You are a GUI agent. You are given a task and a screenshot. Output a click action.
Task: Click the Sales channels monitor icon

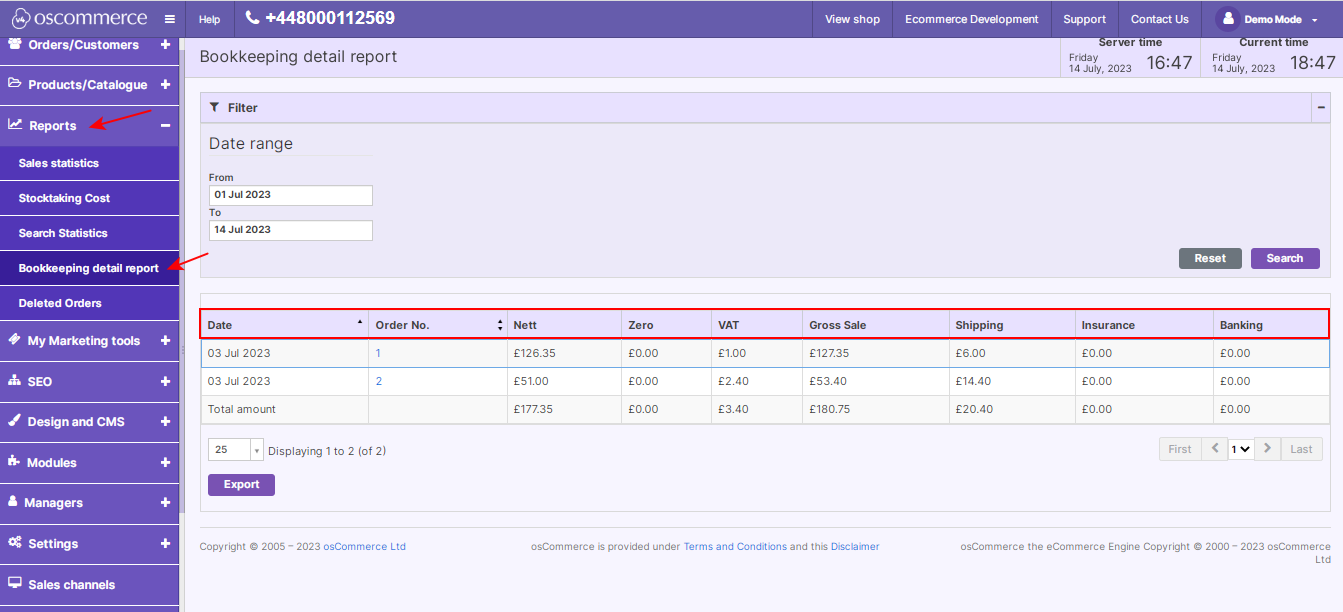[x=15, y=583]
